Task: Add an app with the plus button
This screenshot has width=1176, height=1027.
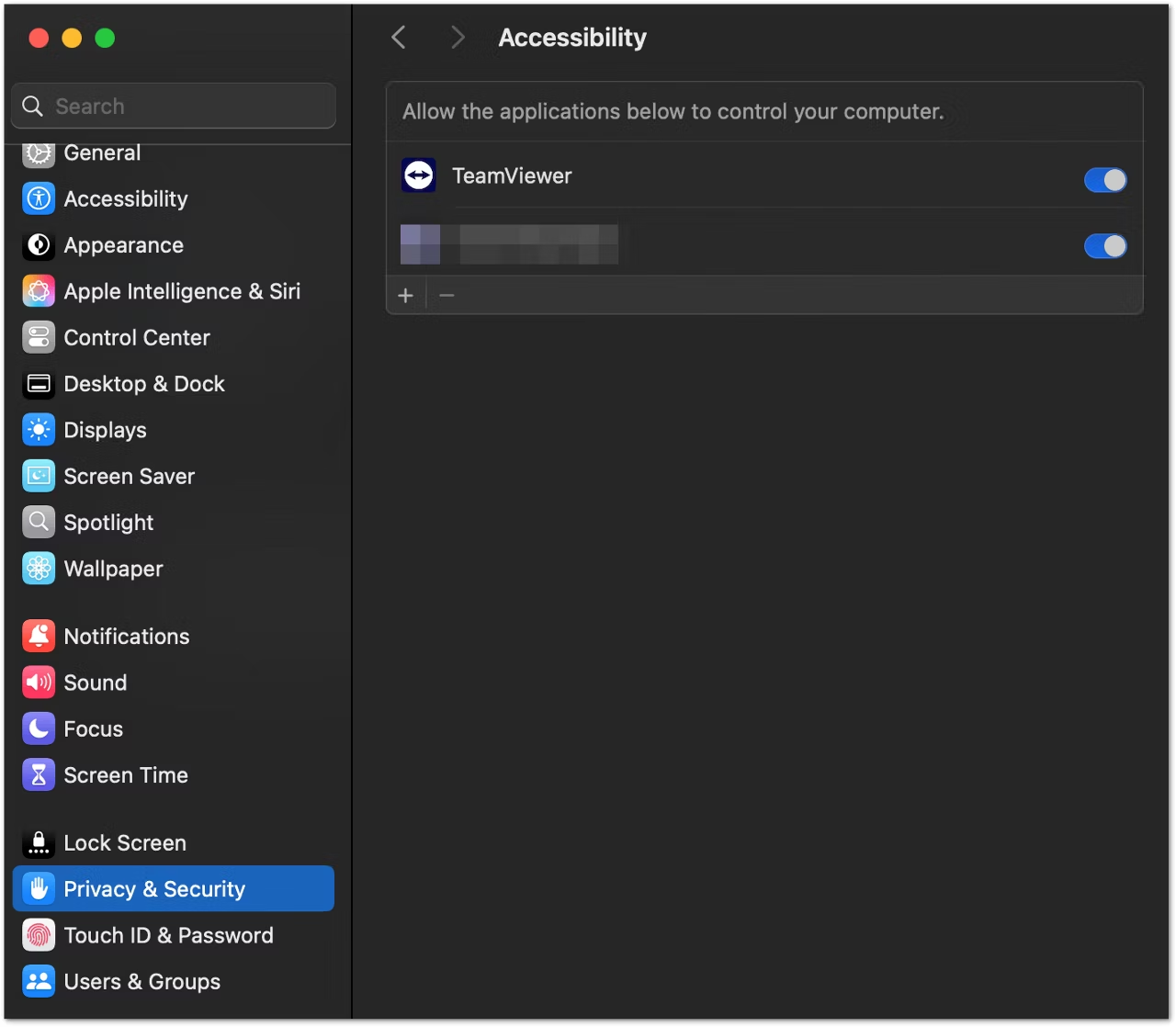Action: tap(405, 295)
